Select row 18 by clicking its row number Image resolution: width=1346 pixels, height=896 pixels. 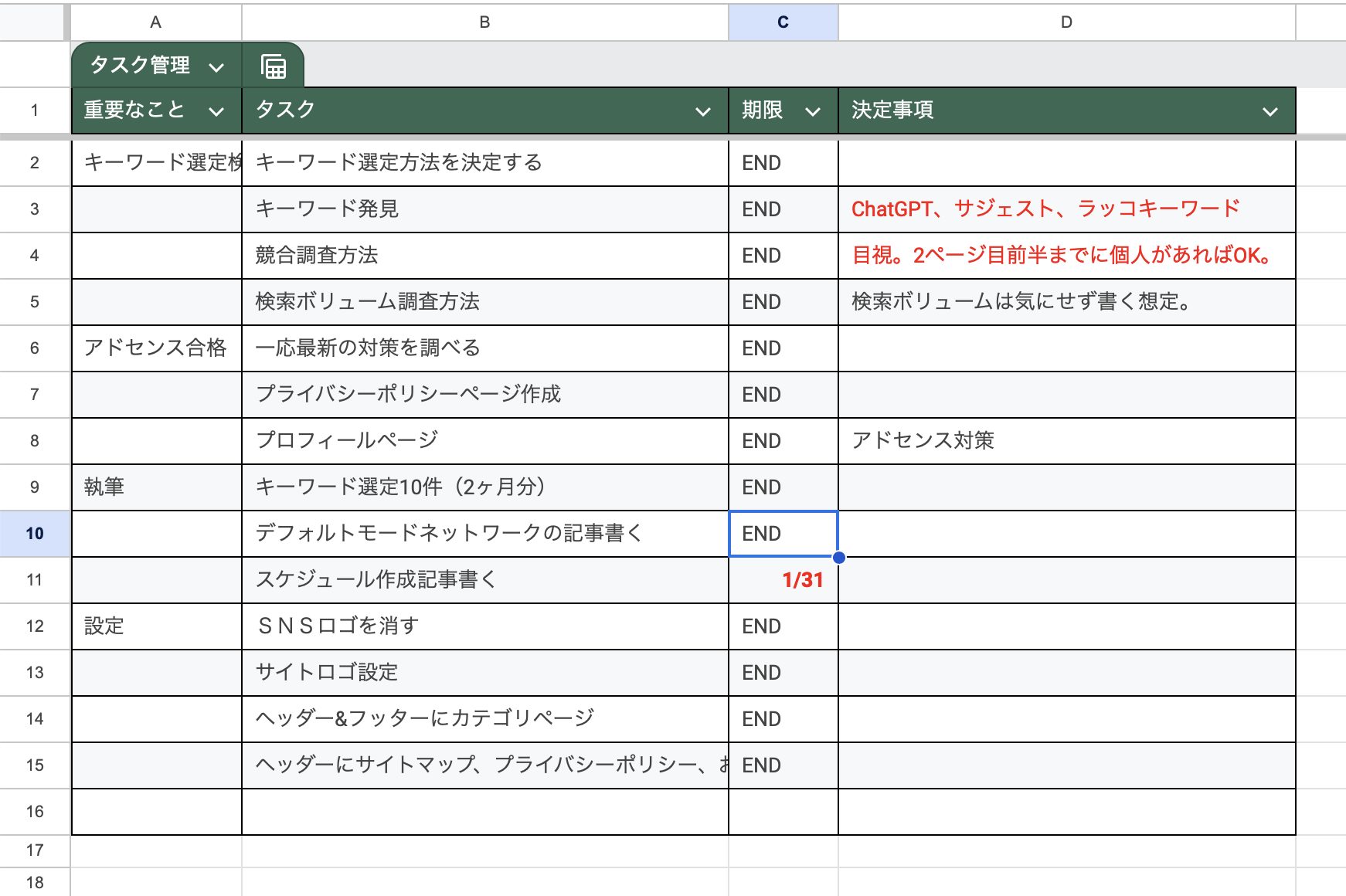pyautogui.click(x=34, y=881)
